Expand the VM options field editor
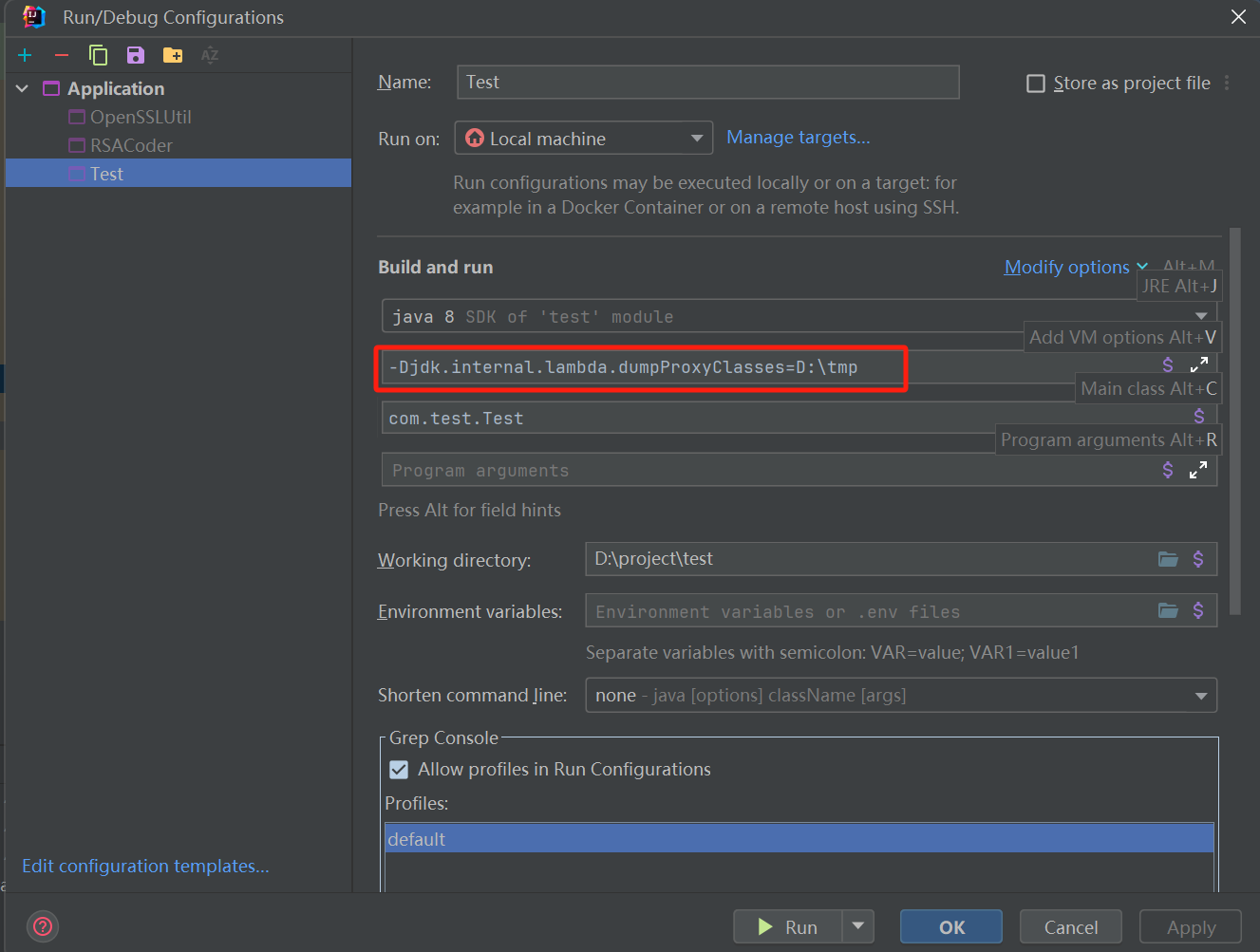This screenshot has height=952, width=1260. [x=1198, y=364]
